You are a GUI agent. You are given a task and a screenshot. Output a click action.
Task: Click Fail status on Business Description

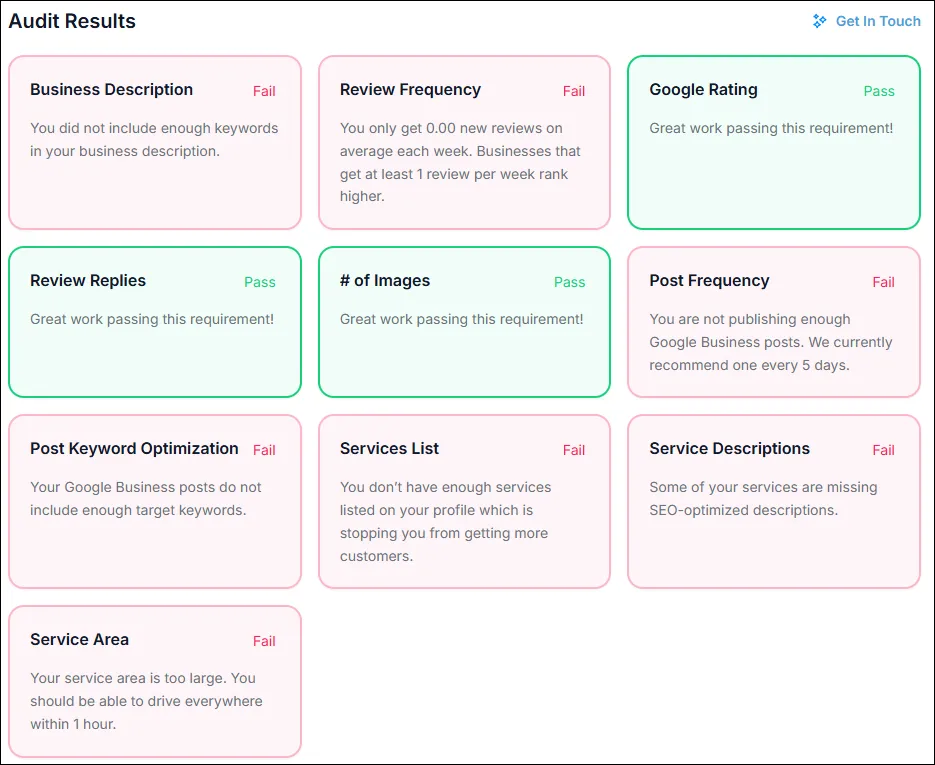[x=264, y=91]
